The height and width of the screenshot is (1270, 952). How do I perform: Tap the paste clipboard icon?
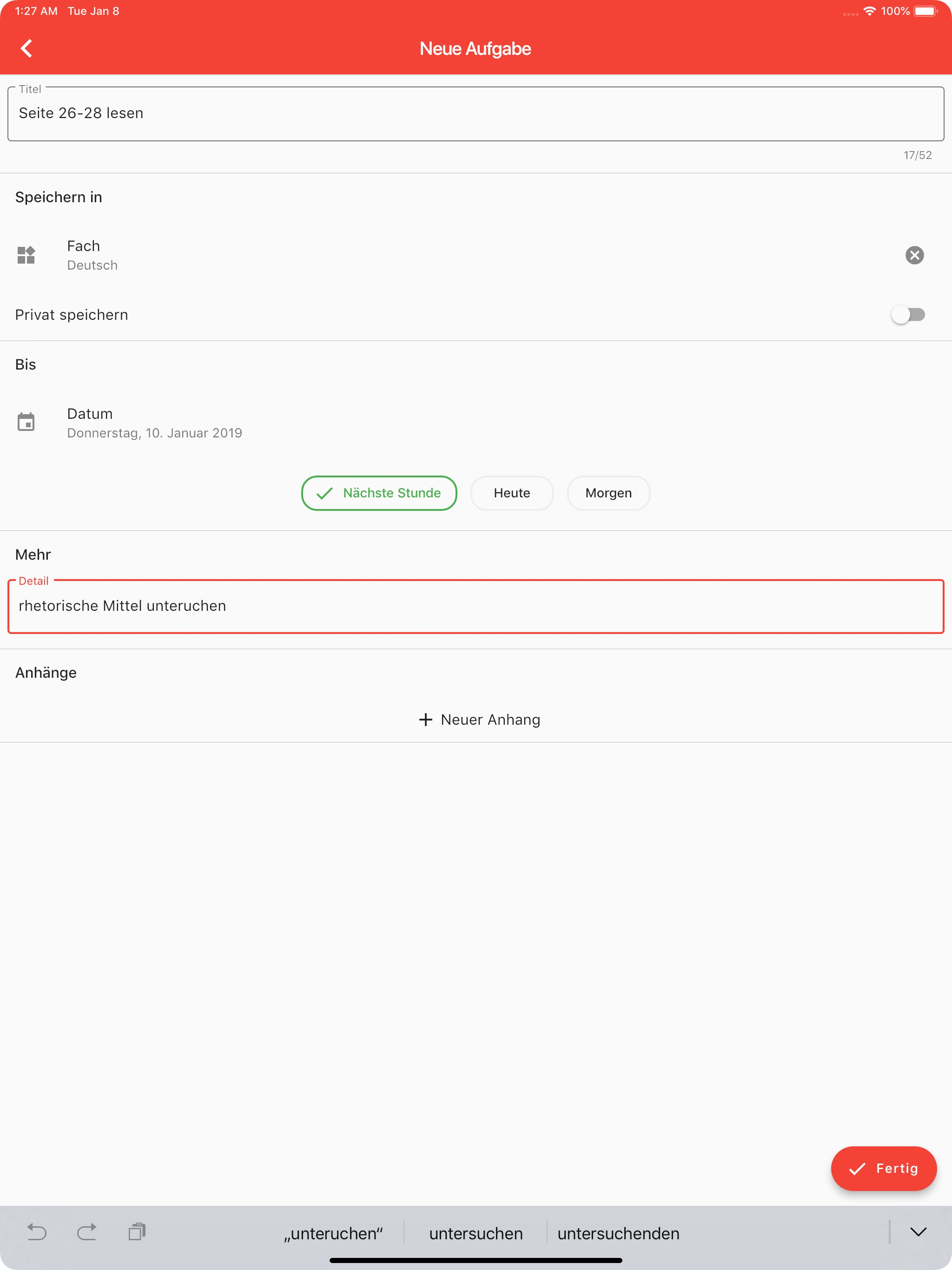pos(137,1232)
